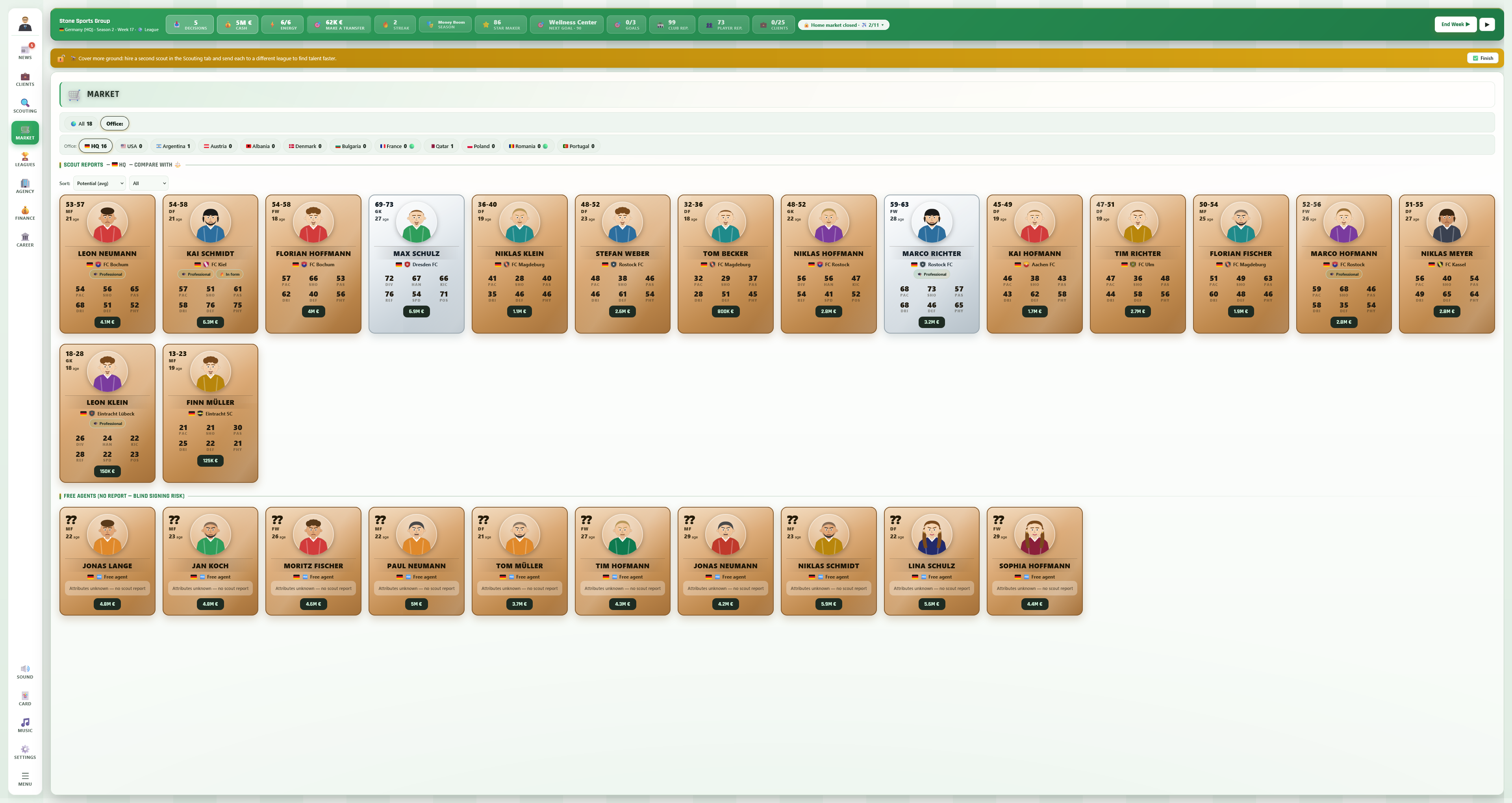1512x803 pixels.
Task: Click the End Week button
Action: point(1455,25)
